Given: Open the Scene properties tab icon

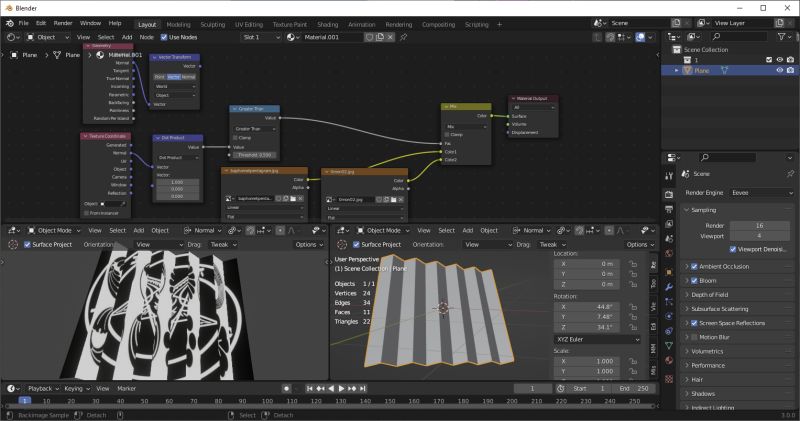Looking at the screenshot, I should click(669, 239).
